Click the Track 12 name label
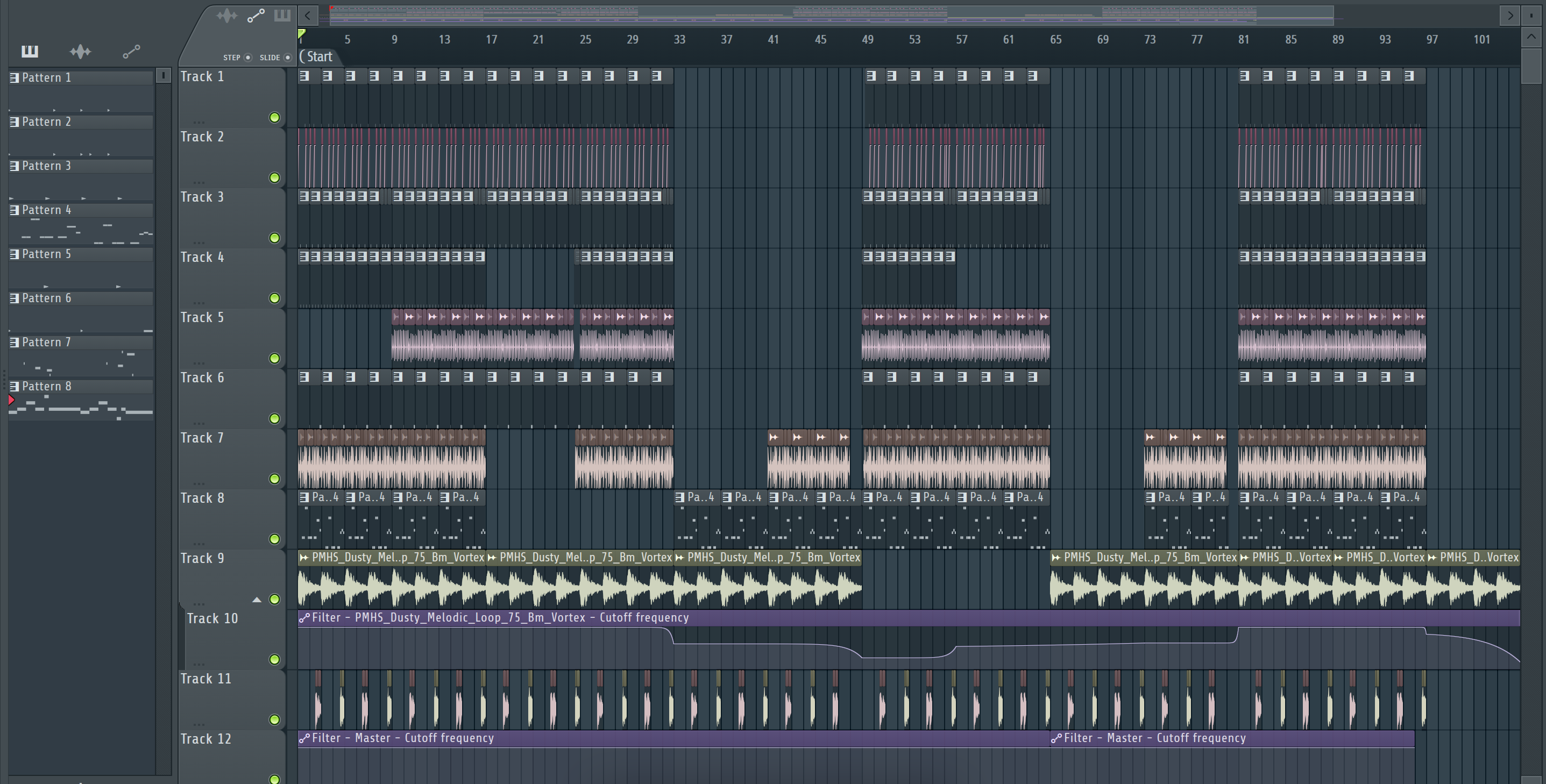The height and width of the screenshot is (784, 1546). point(206,739)
